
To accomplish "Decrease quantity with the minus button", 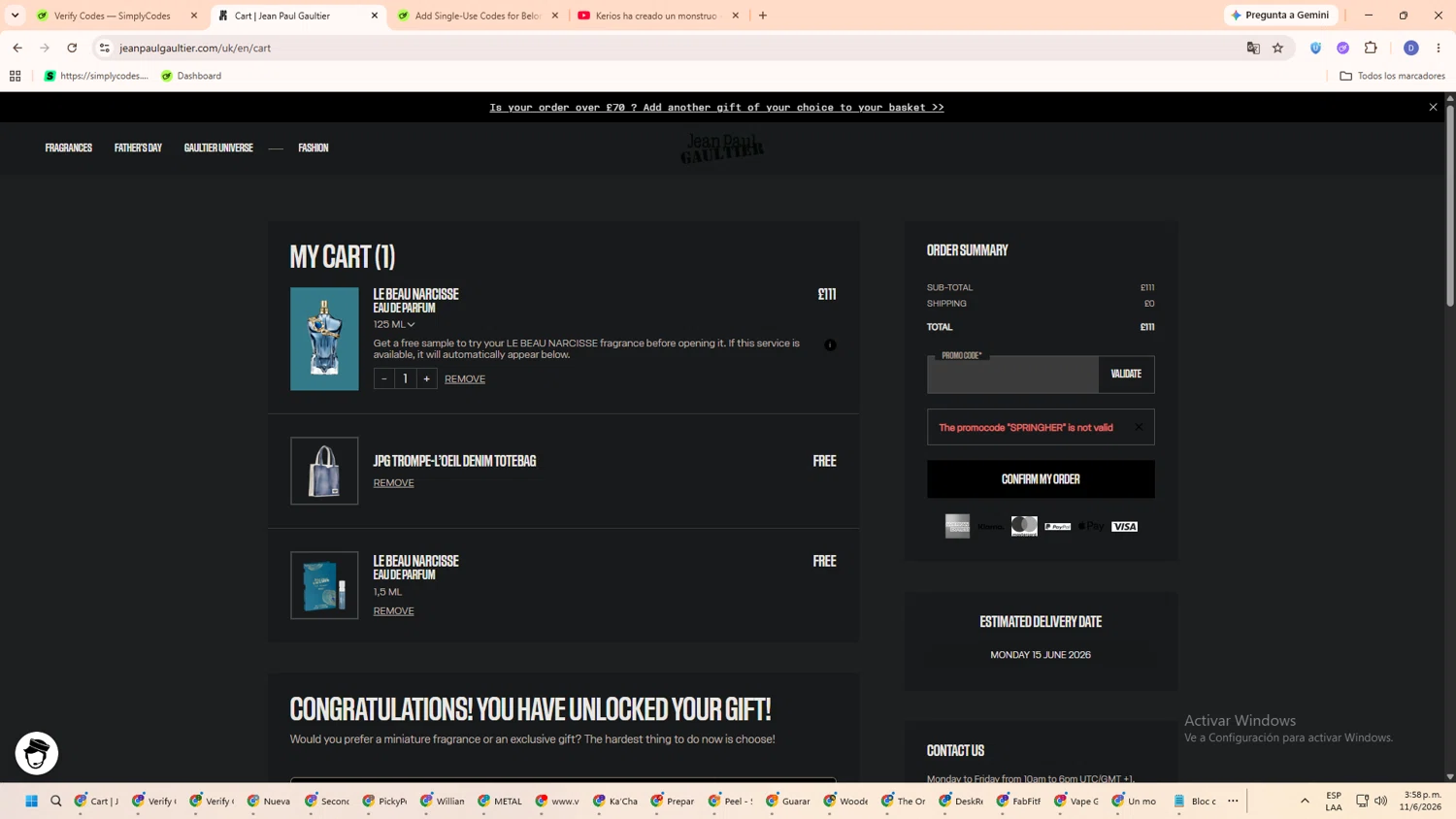I will click(x=384, y=378).
